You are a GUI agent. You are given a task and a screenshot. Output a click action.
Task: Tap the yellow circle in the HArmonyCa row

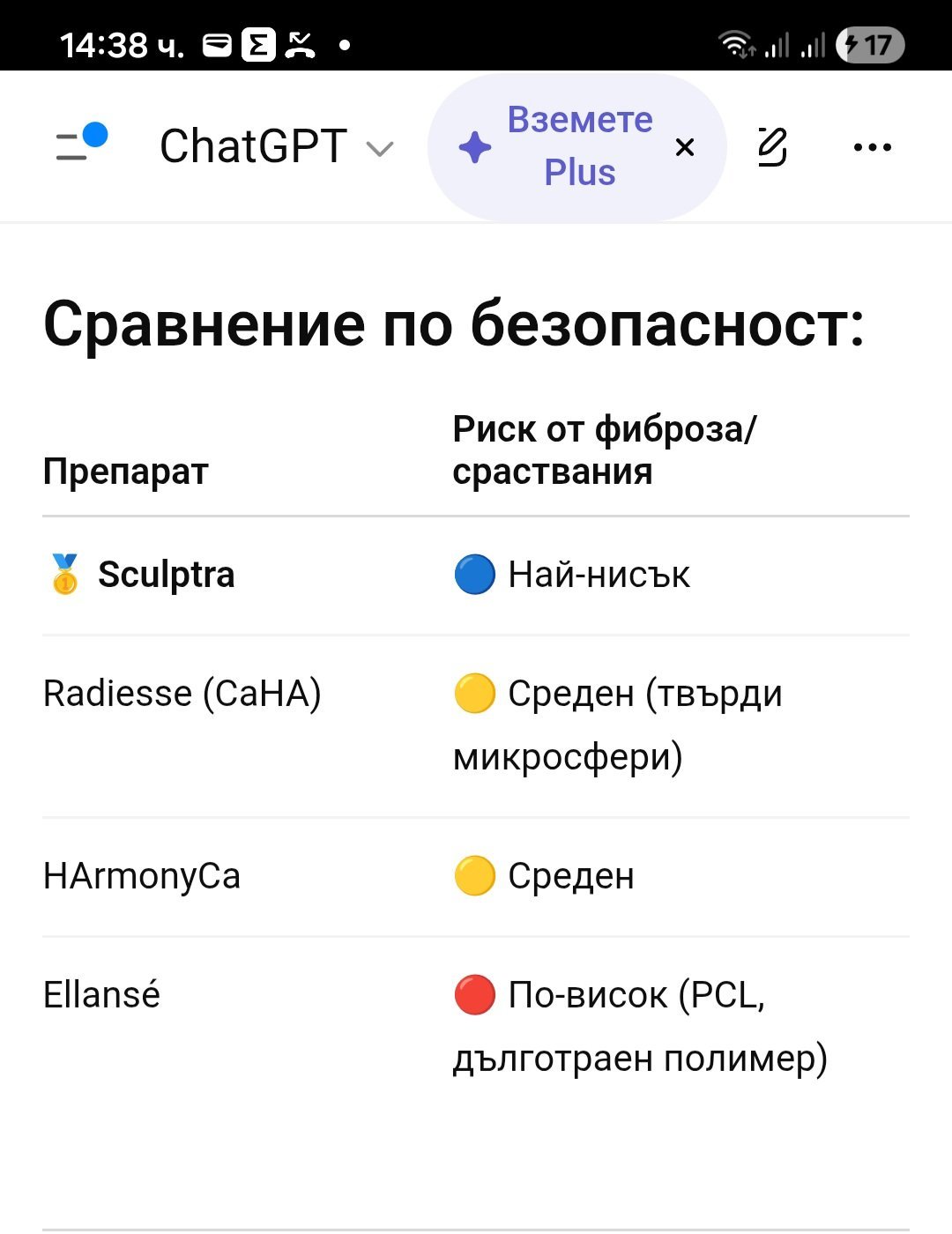coord(474,876)
